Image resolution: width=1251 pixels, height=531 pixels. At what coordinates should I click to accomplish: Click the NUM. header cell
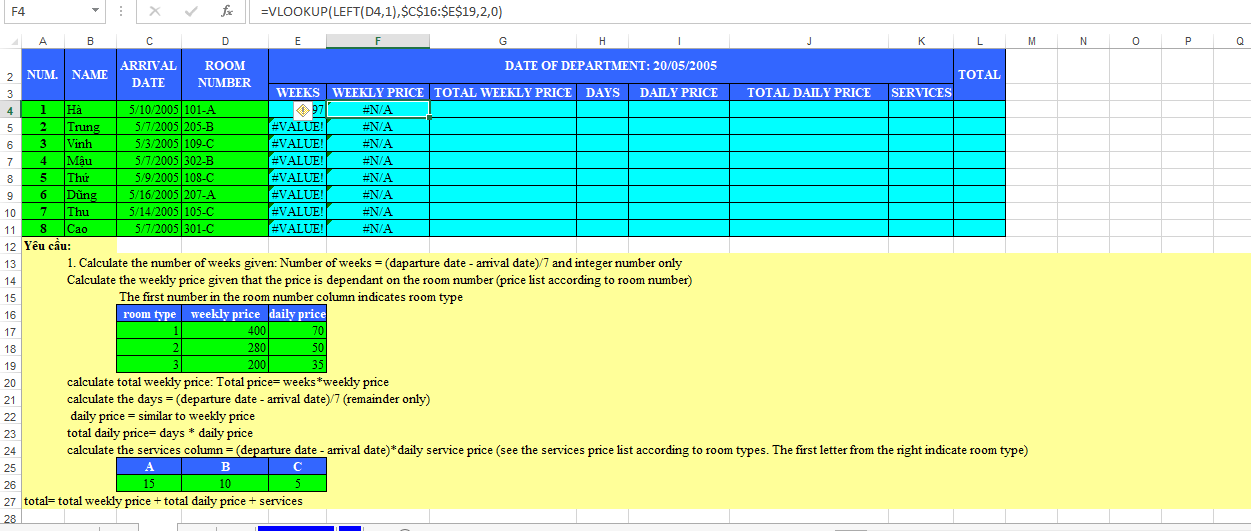(x=43, y=75)
